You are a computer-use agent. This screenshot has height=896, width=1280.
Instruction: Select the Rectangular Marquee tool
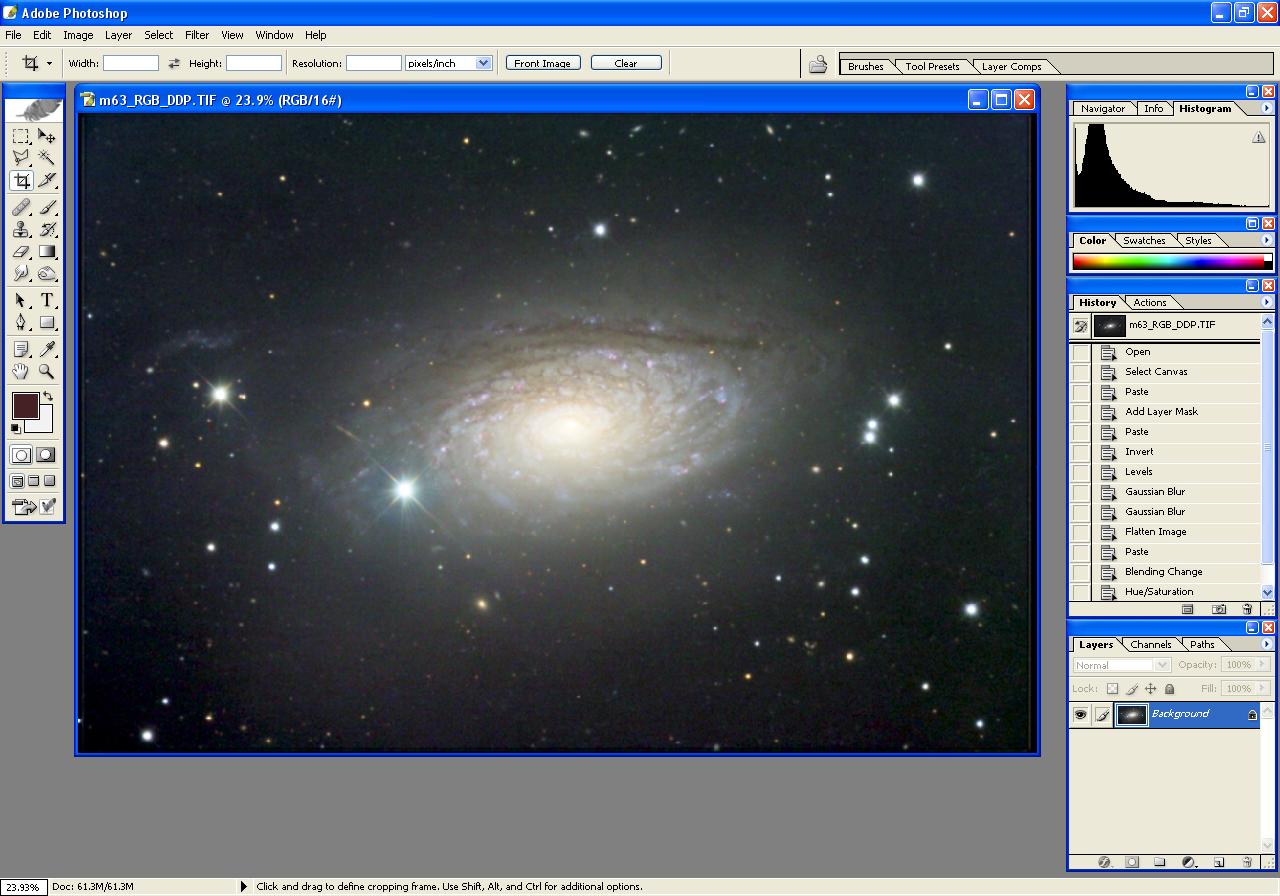[21, 136]
